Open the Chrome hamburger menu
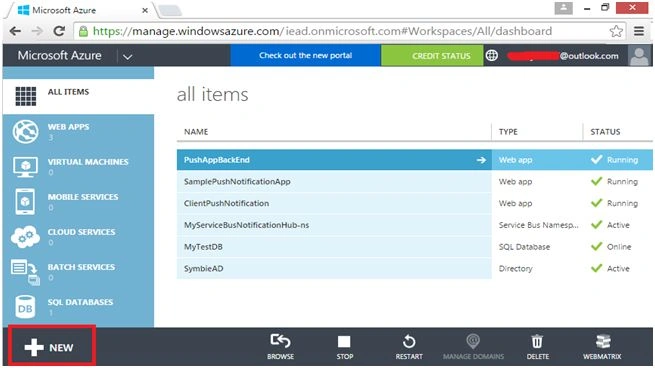The image size is (655, 368). (639, 31)
